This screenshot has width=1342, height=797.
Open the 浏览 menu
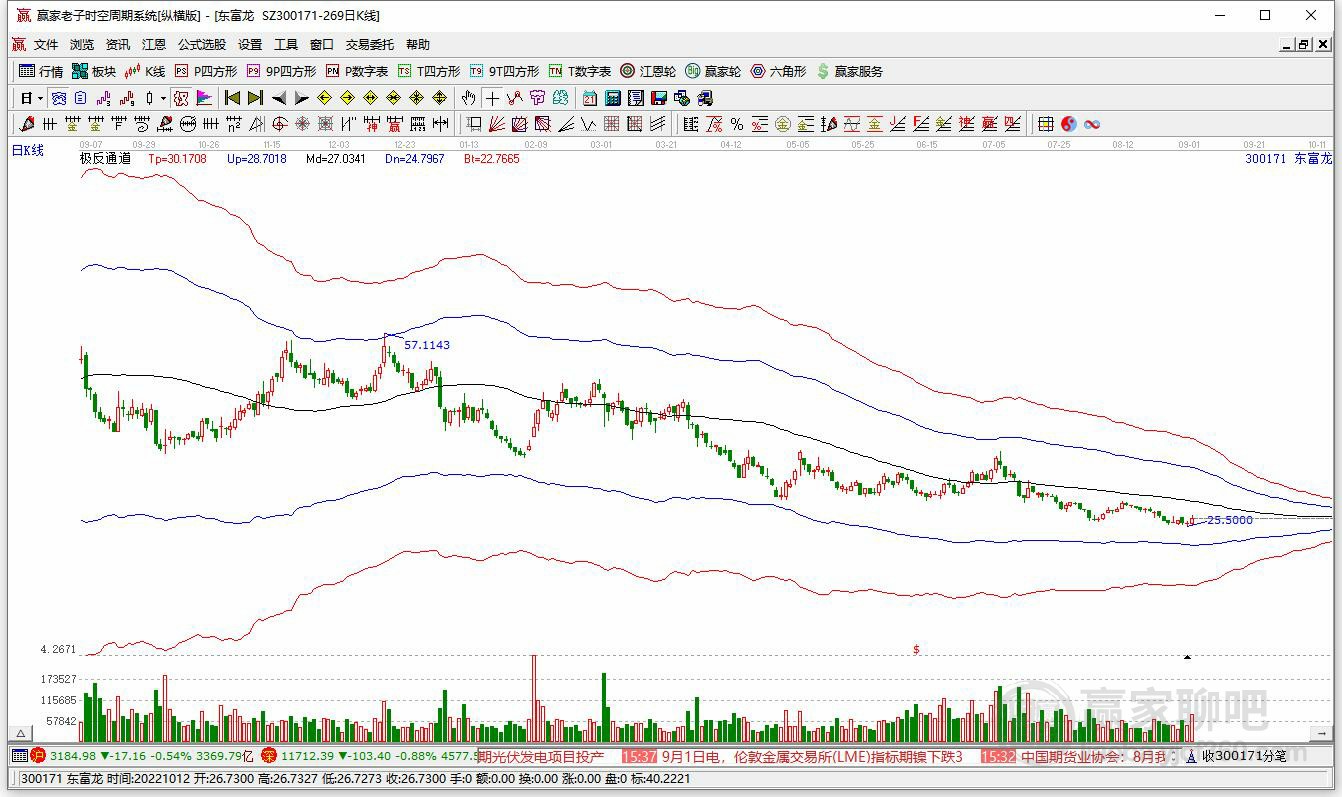[x=82, y=45]
